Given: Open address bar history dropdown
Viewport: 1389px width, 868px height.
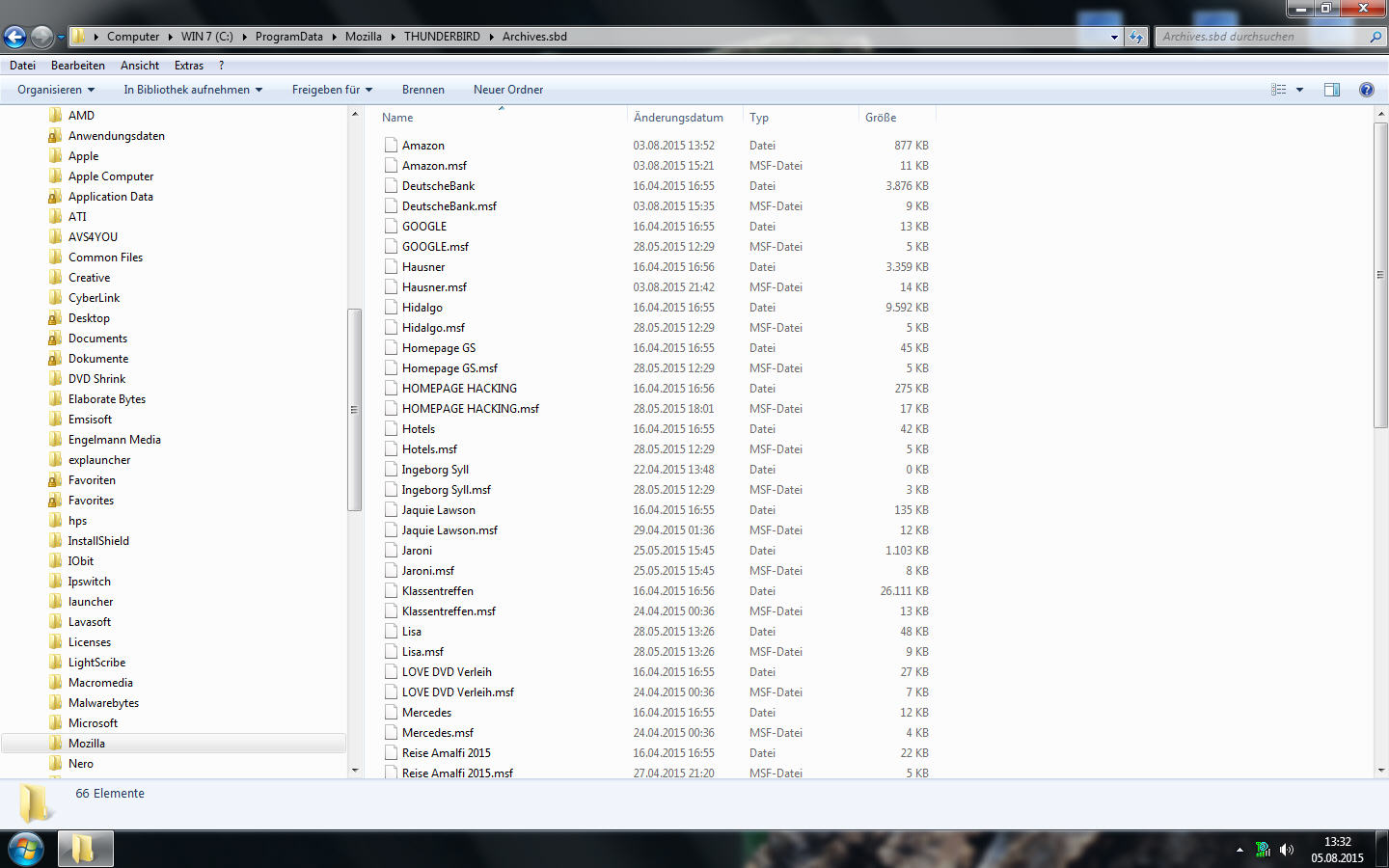Looking at the screenshot, I should (1114, 37).
